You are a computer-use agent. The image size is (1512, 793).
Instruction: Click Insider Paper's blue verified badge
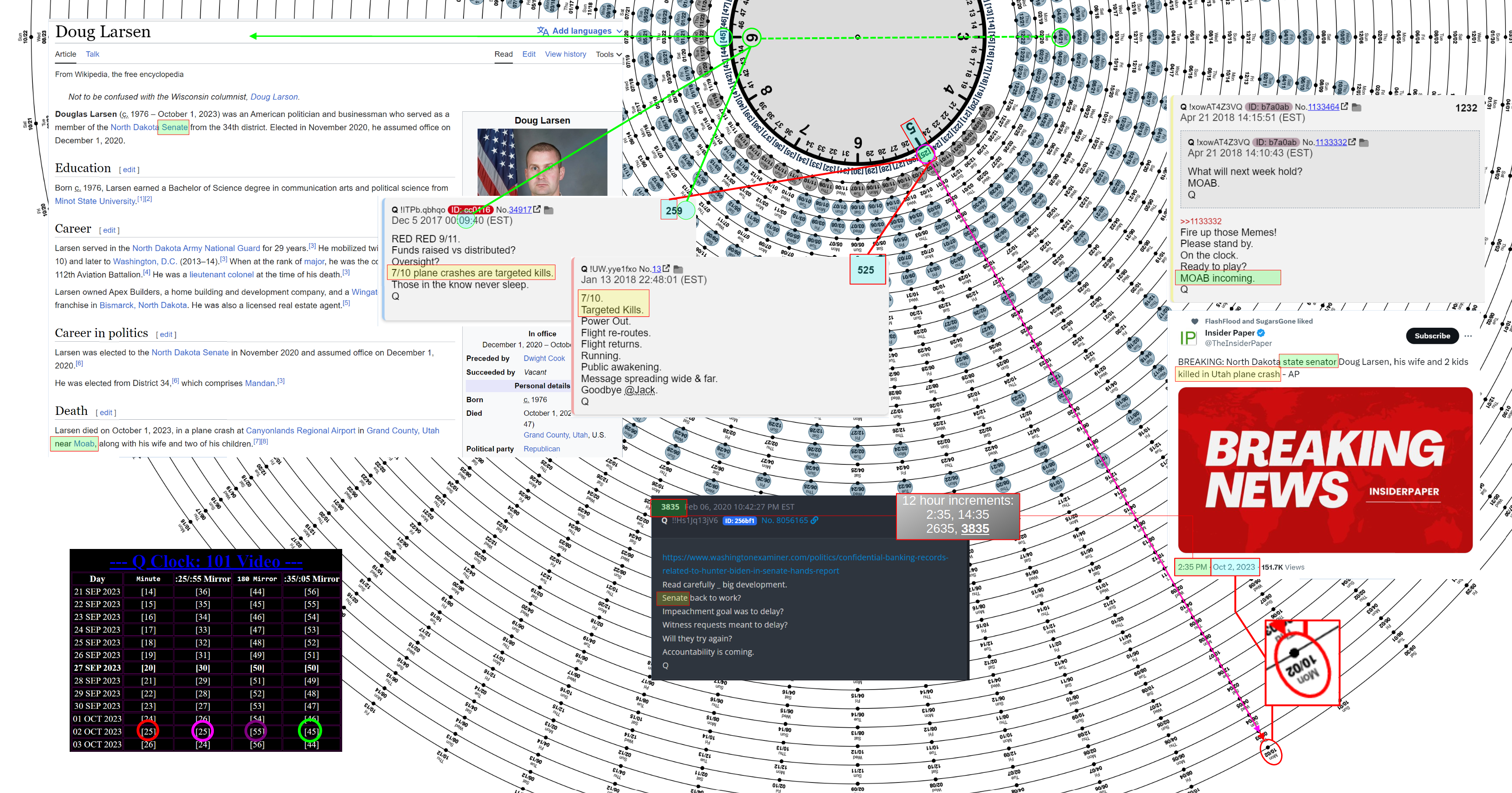[1261, 333]
